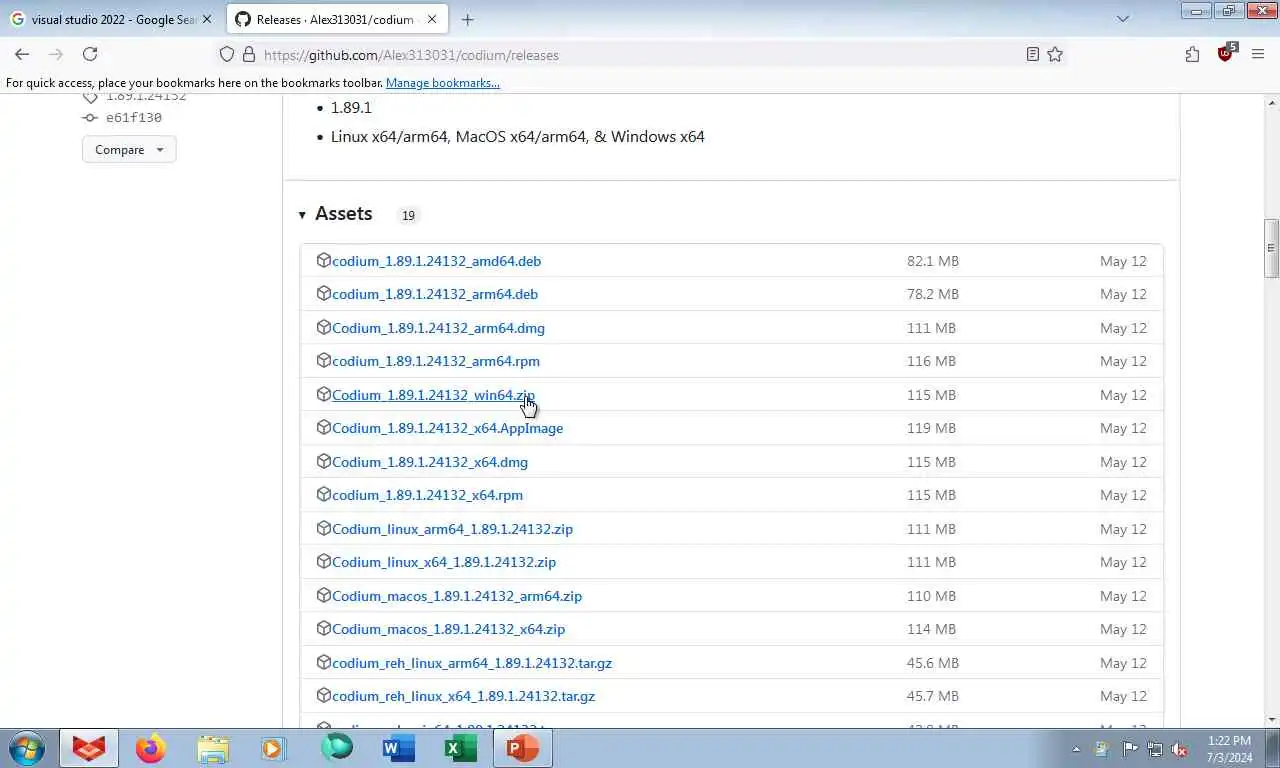The width and height of the screenshot is (1280, 768).
Task: Click the List all tabs chevron
Action: click(x=1123, y=19)
